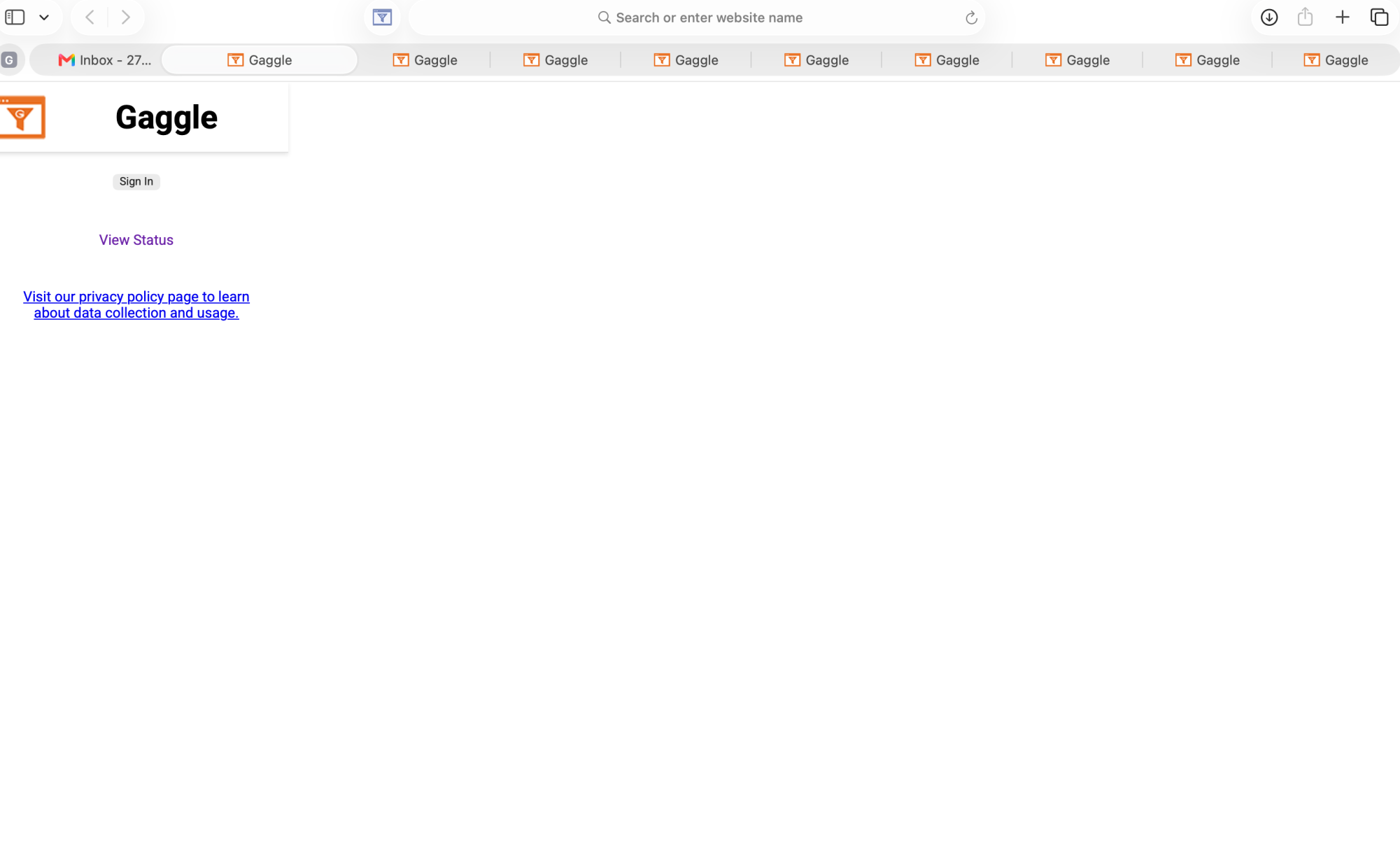1400x867 pixels.
Task: Open the View Status link
Action: tap(136, 240)
